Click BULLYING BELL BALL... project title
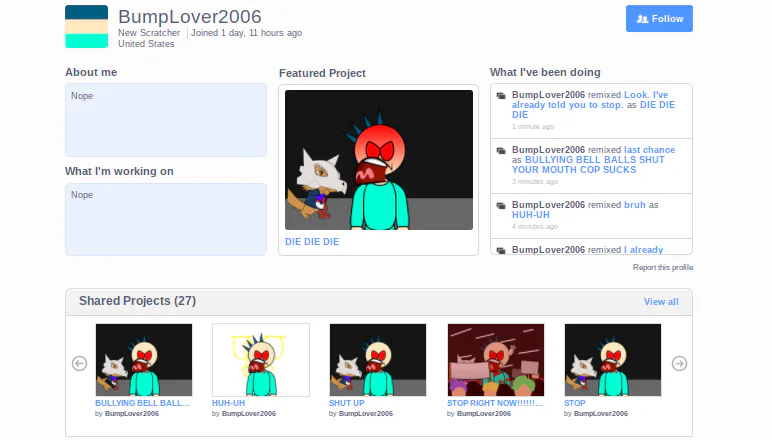772x440 pixels. click(x=142, y=403)
